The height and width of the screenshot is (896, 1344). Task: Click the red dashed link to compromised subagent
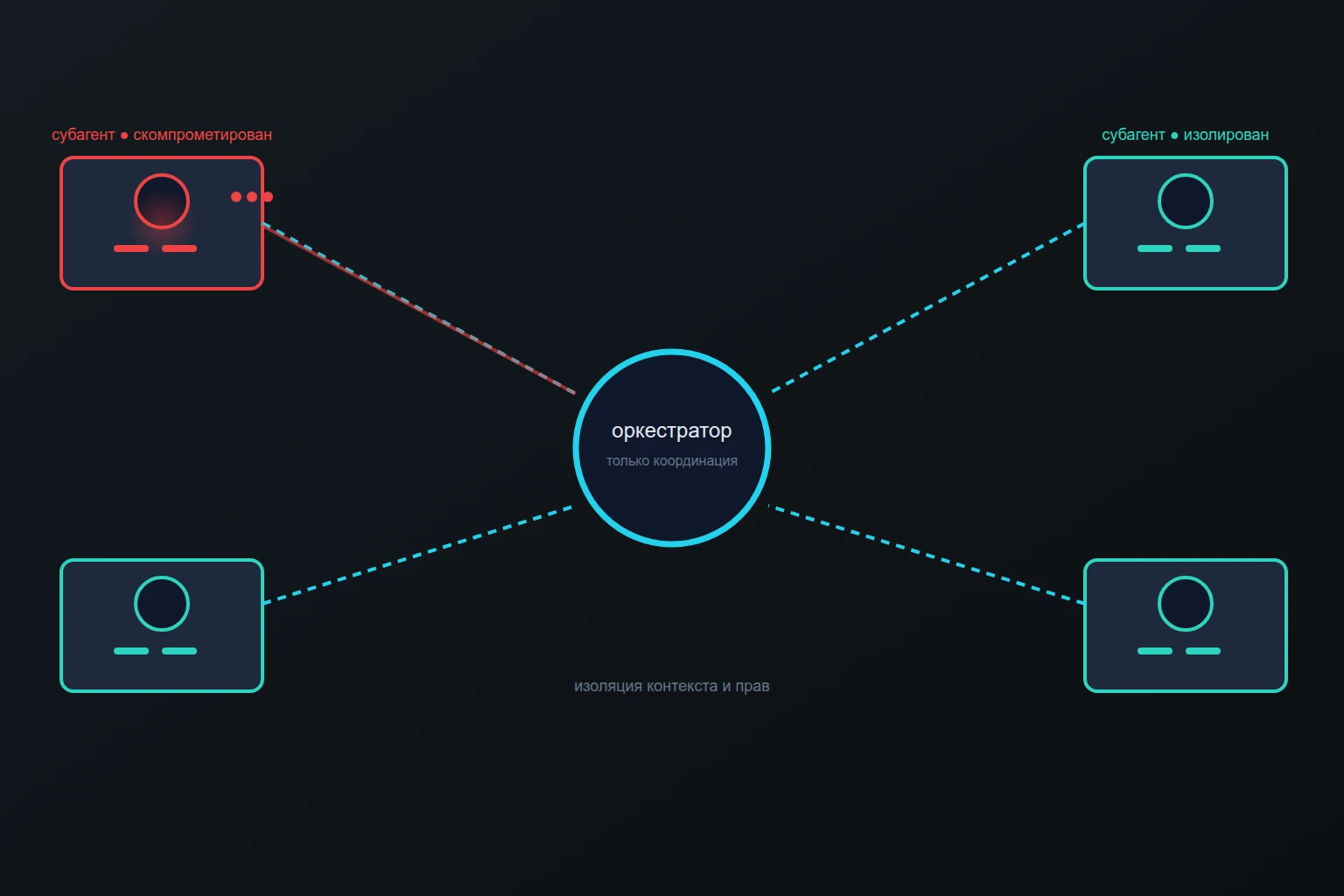[x=419, y=308]
